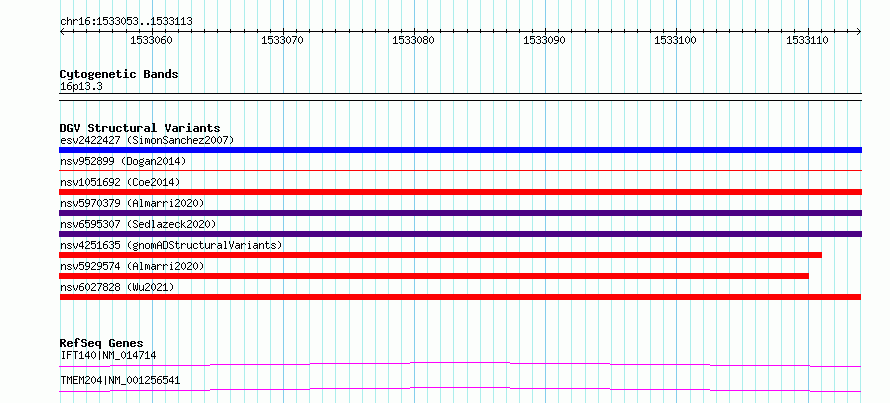This screenshot has height=403, width=890.
Task: Open variant nsv6027828 (Wu2021) label
Action: point(117,287)
